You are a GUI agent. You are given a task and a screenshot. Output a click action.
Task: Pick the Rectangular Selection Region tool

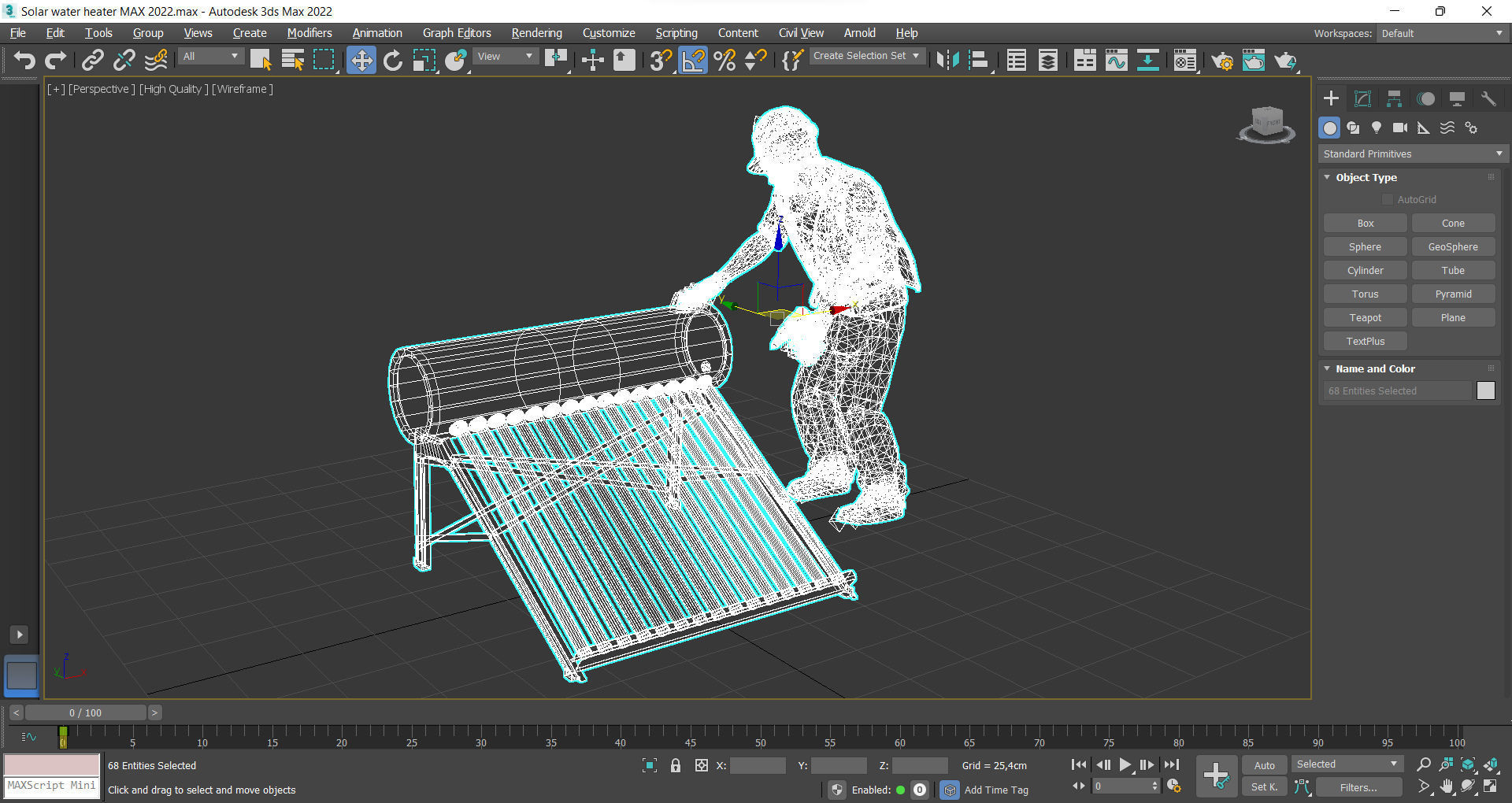[x=324, y=60]
